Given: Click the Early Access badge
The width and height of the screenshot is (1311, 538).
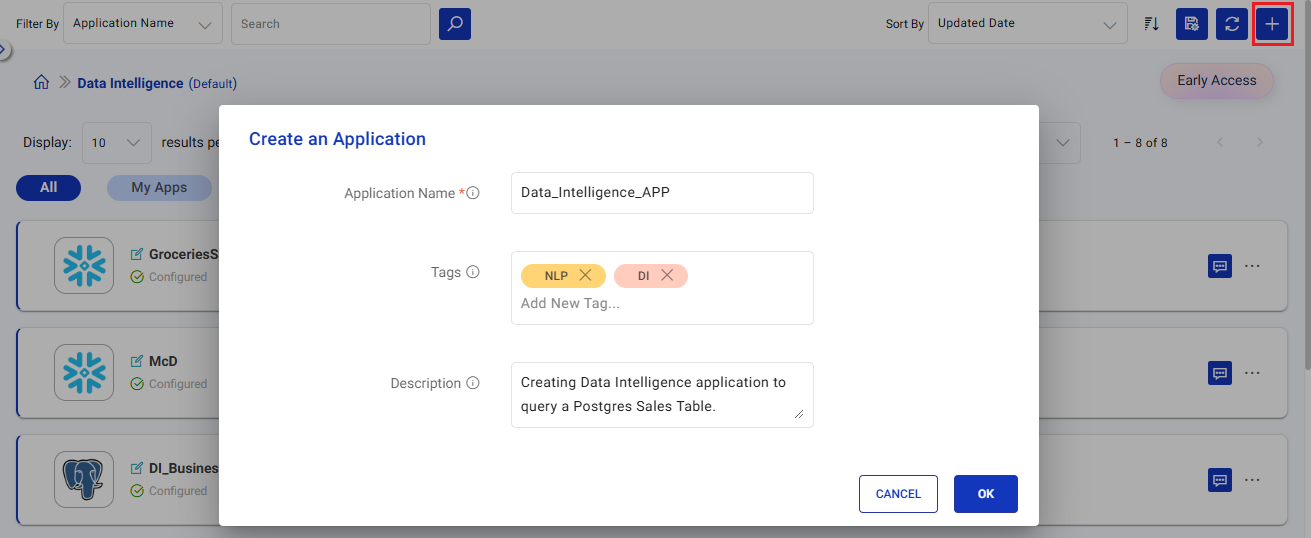Looking at the screenshot, I should tap(1216, 81).
